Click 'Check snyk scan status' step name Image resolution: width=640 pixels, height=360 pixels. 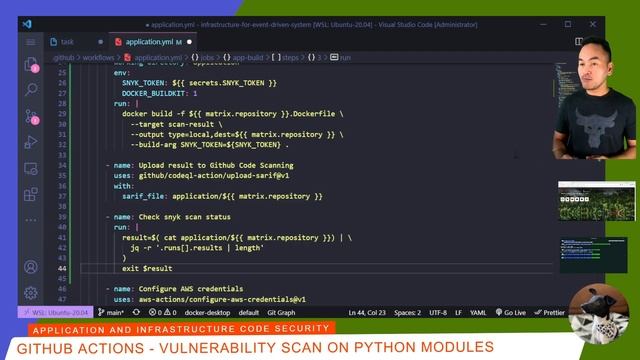point(184,217)
